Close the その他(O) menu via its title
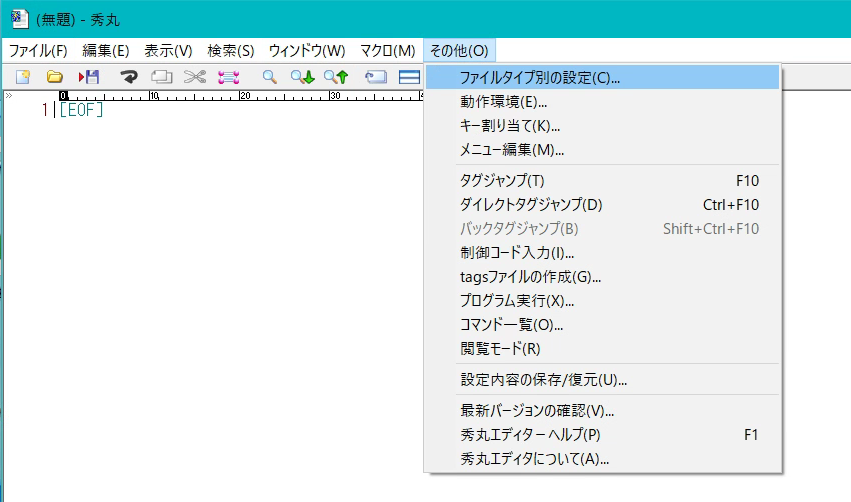The width and height of the screenshot is (851, 502). 459,50
